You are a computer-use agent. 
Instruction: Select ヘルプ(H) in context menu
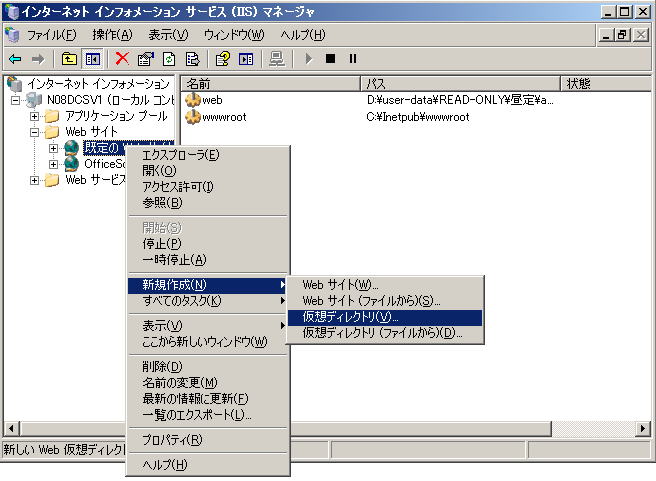(208, 465)
